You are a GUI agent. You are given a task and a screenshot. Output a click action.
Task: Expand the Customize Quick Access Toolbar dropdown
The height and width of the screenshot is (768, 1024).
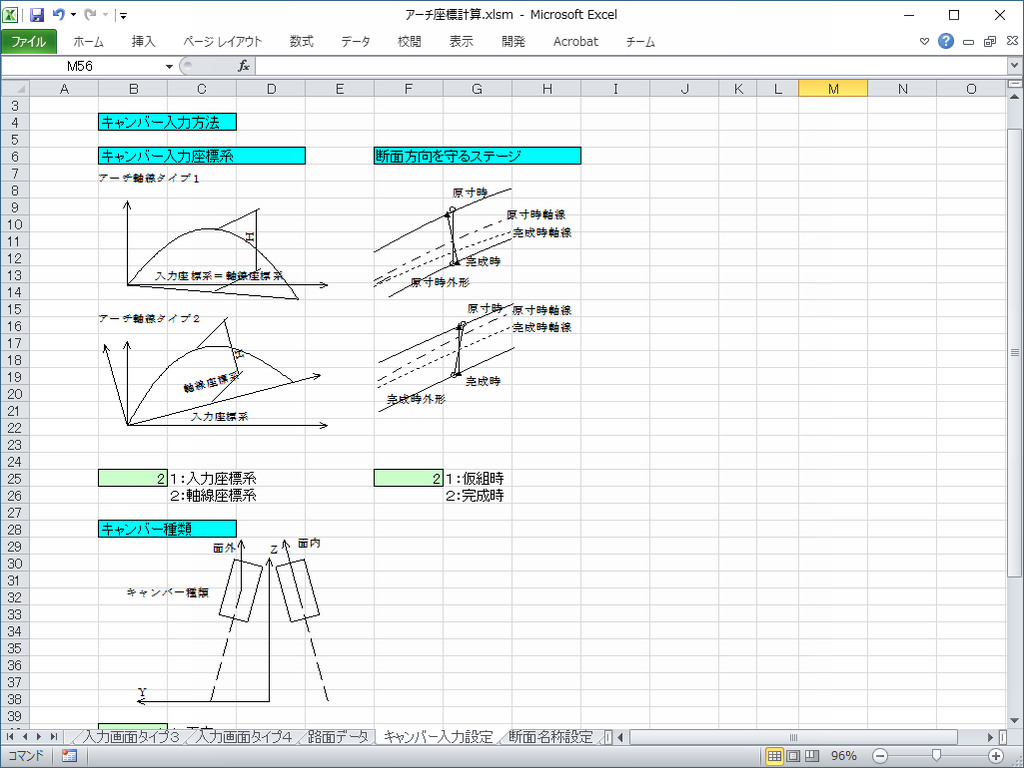point(122,15)
